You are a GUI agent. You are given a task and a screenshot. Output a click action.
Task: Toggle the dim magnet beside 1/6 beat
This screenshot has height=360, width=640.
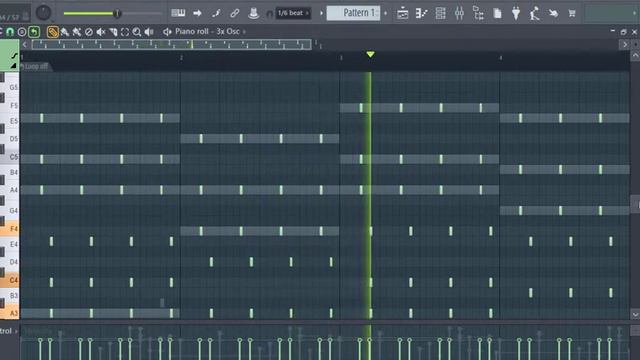(269, 14)
